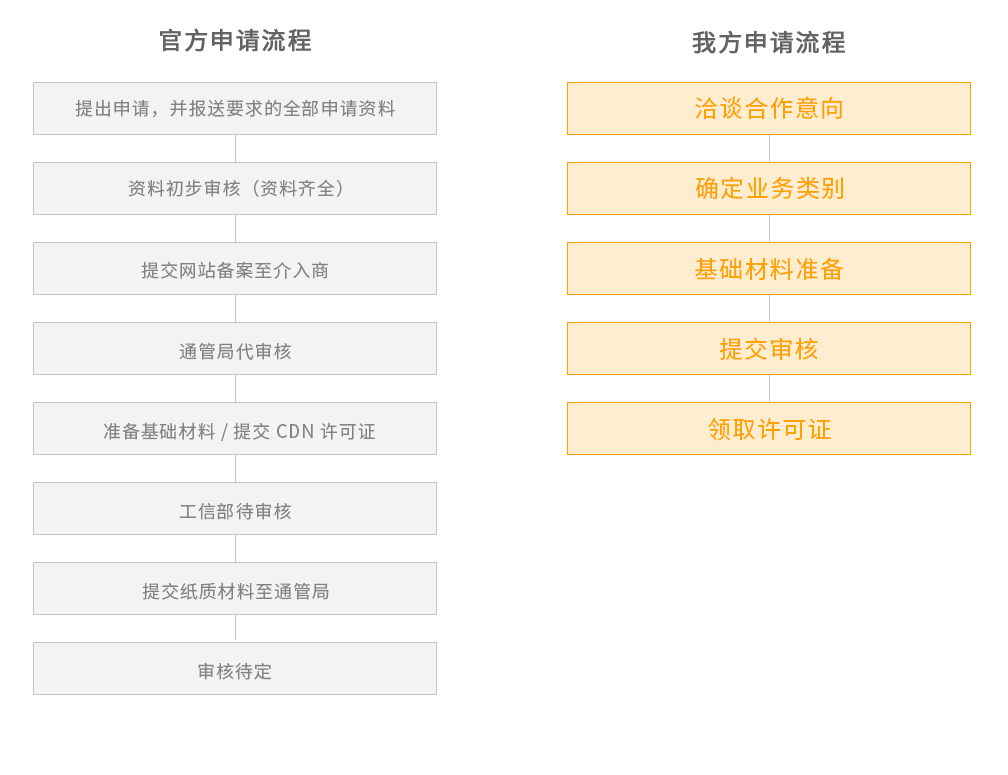Image resolution: width=1008 pixels, height=775 pixels.
Task: Click connector line between 洽谈合作意向 and 确定业务类别
Action: 769,148
